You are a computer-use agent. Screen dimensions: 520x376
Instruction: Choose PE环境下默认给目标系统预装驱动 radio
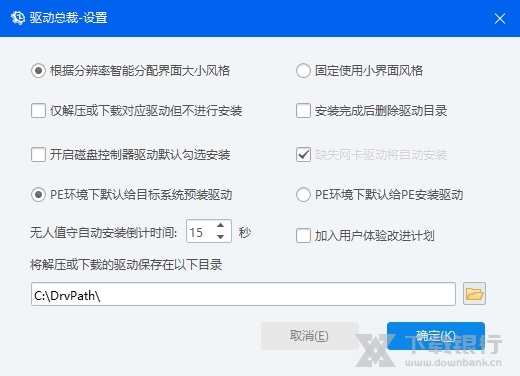point(38,195)
